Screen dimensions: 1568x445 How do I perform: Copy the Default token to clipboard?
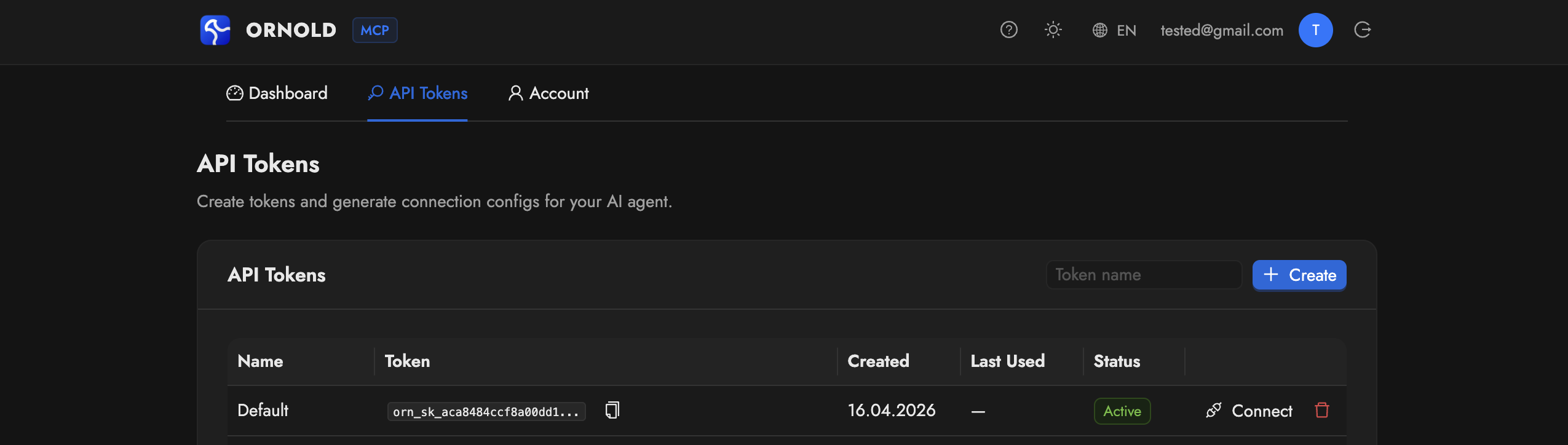(x=612, y=410)
